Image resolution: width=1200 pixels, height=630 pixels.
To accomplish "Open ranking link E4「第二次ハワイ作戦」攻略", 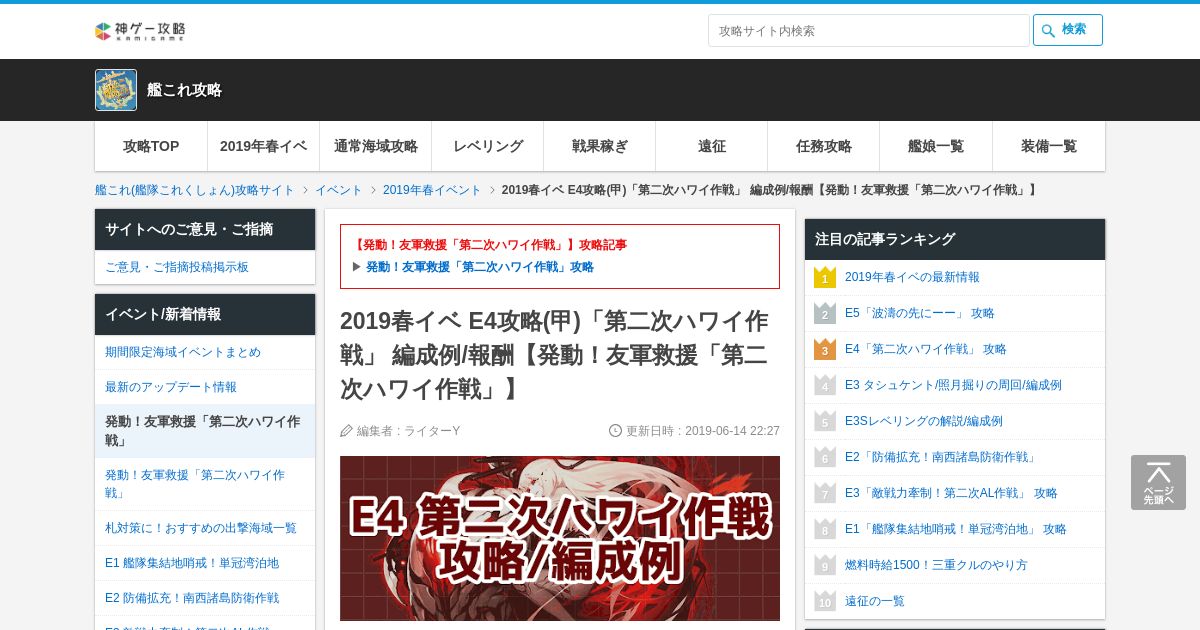I will (926, 349).
